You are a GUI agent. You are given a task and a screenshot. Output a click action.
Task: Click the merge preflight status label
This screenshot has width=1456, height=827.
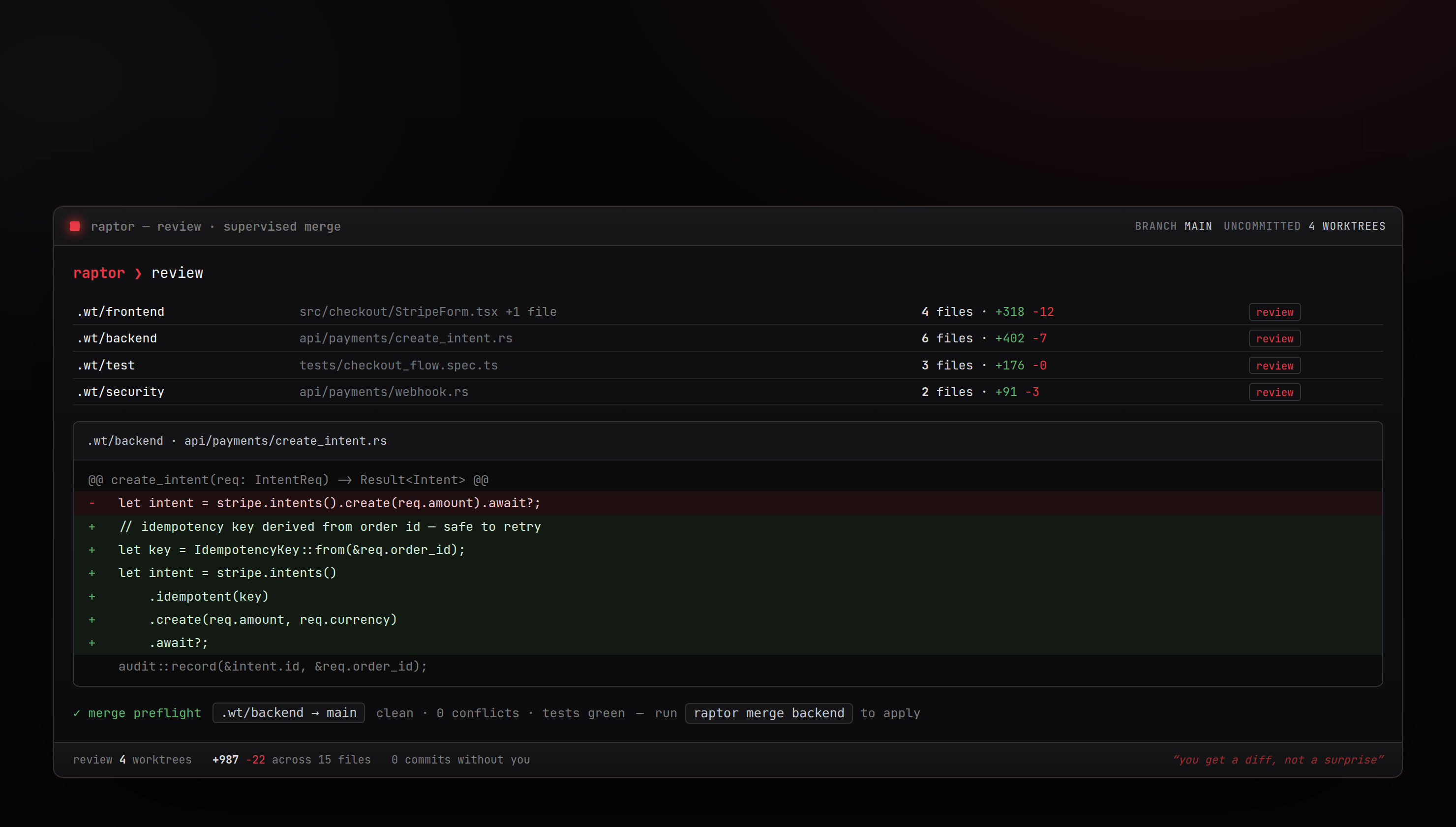(x=145, y=713)
